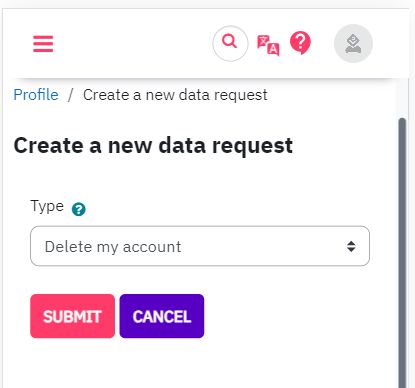Submit the data request
This screenshot has height=388, width=415.
72,316
